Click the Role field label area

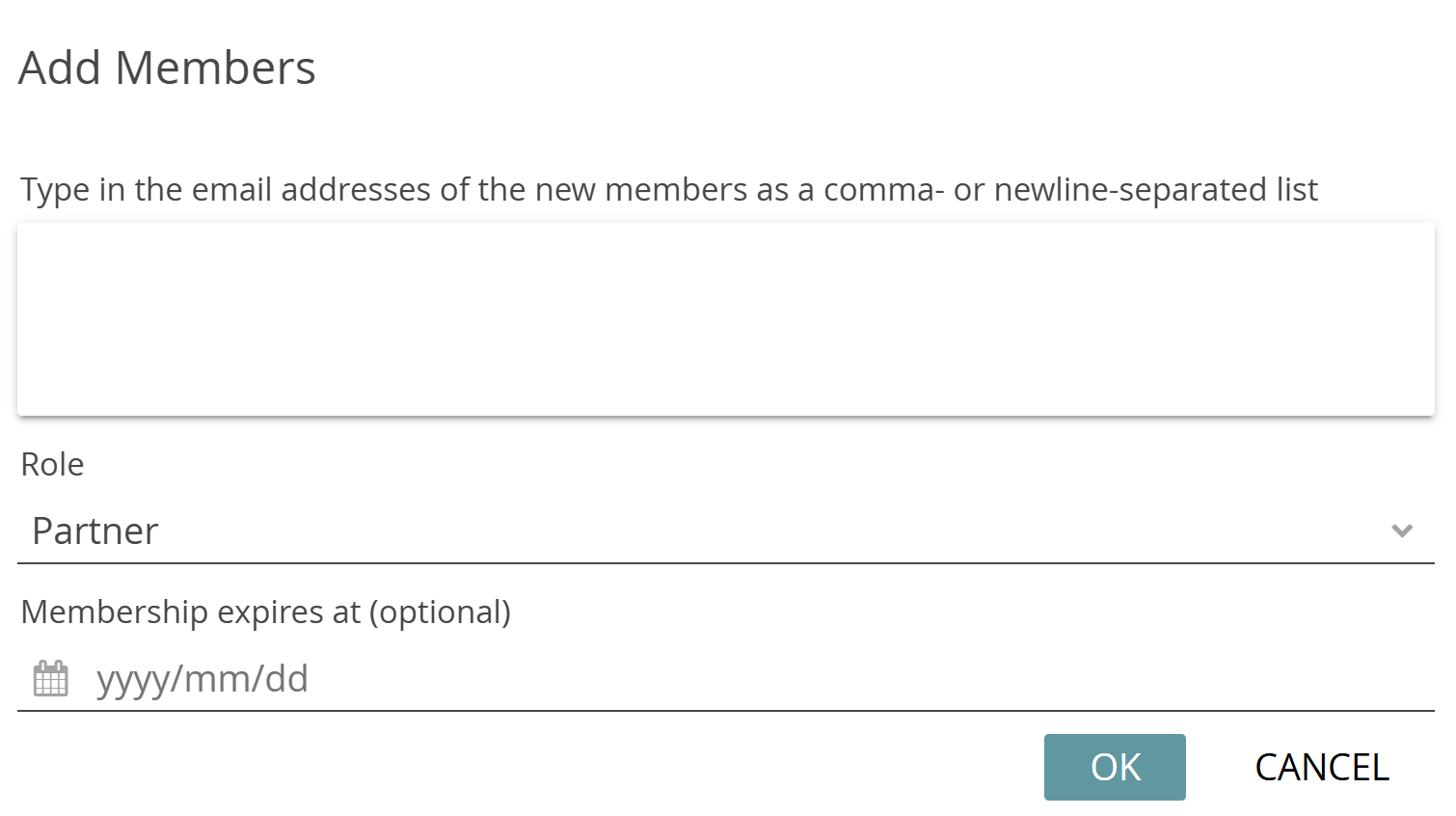click(52, 464)
